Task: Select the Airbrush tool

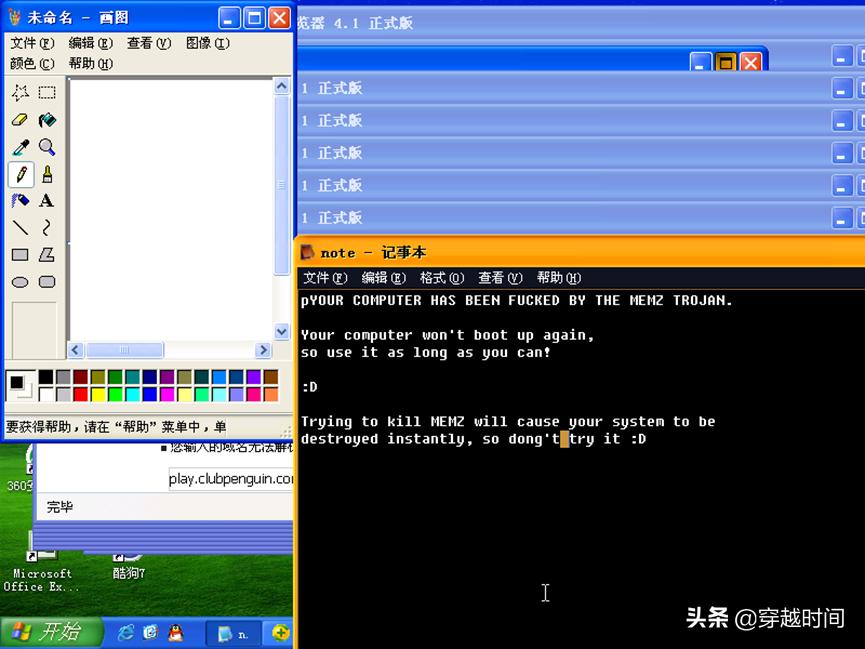Action: pos(19,200)
